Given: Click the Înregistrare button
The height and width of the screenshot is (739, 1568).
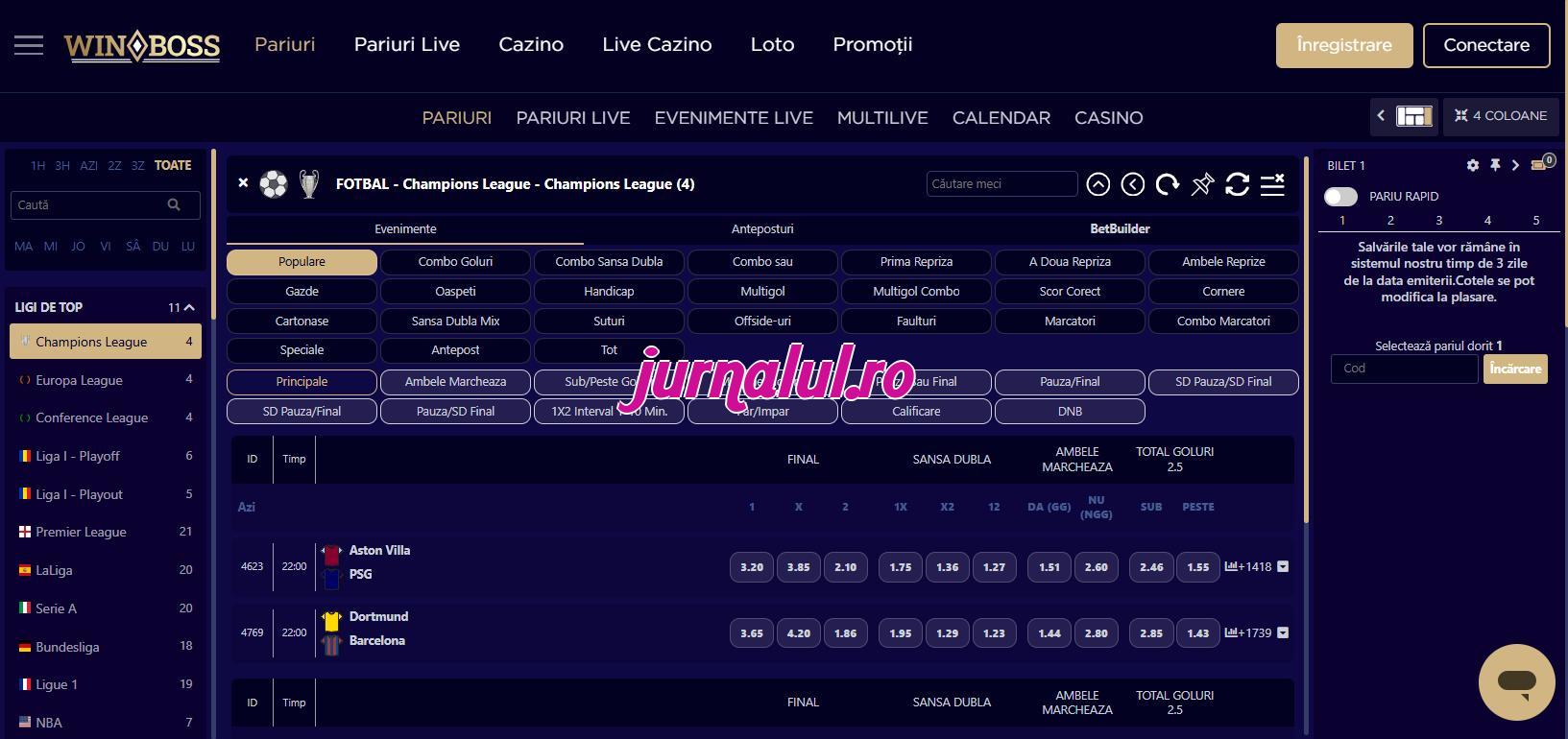Looking at the screenshot, I should point(1344,45).
